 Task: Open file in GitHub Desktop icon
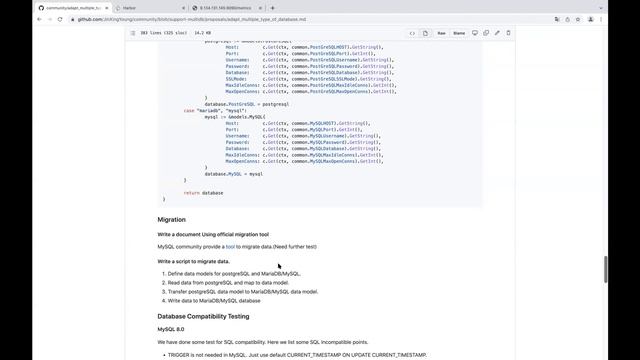(x=475, y=33)
